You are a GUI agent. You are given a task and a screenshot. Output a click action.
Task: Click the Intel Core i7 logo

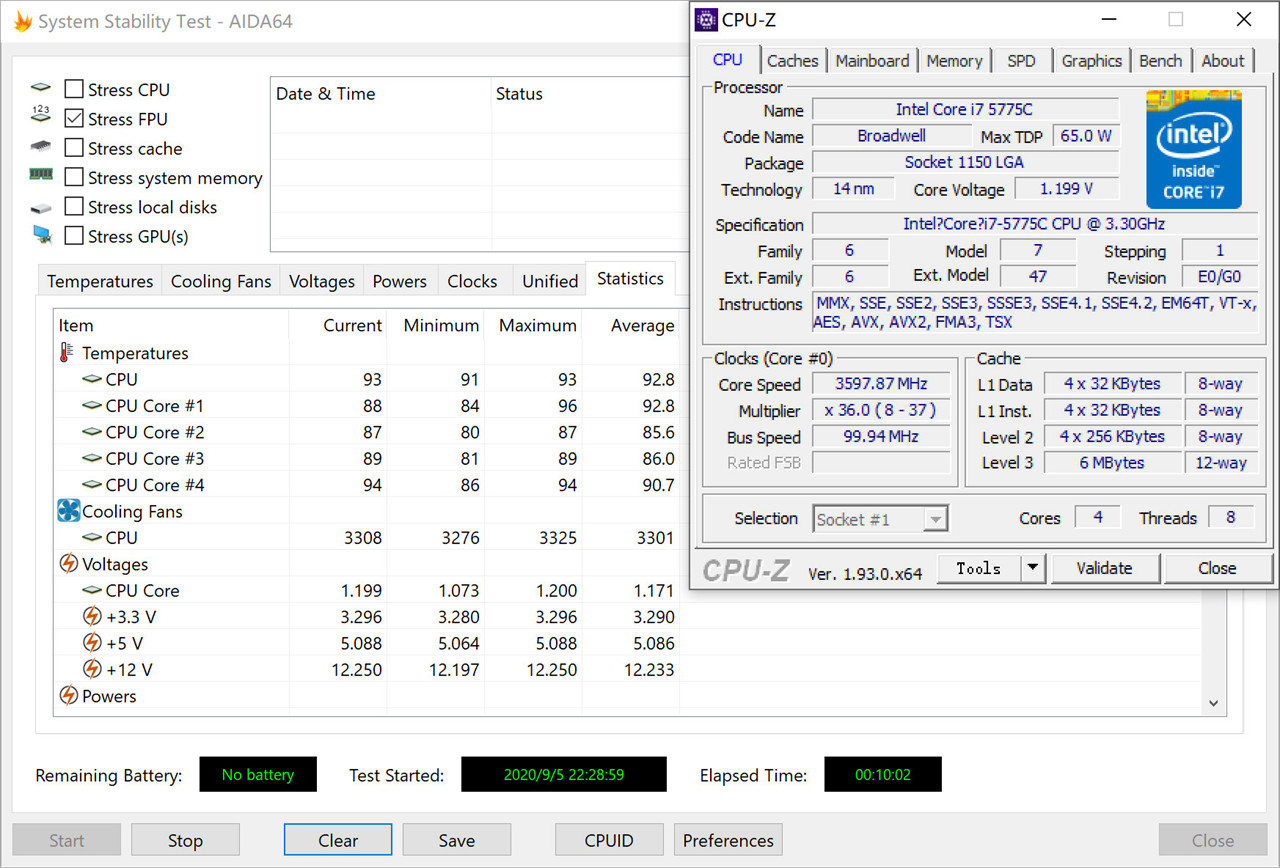1193,149
